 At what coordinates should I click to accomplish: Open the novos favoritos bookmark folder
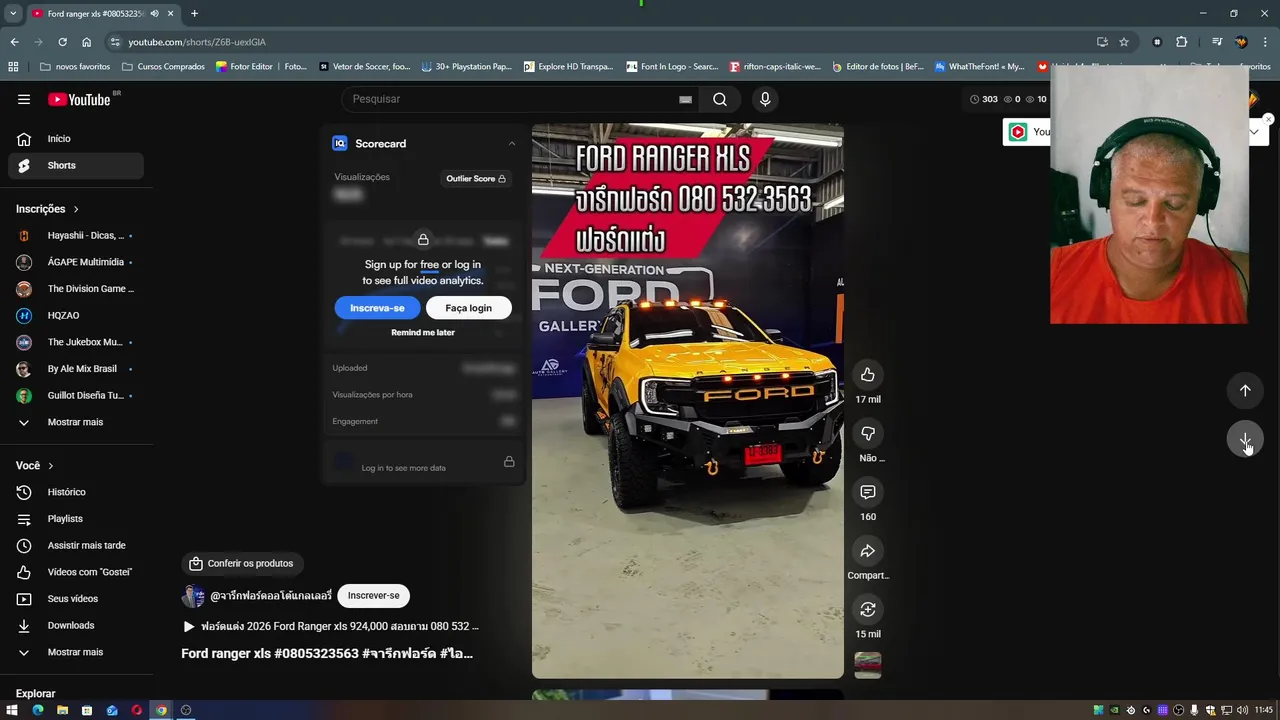tap(75, 67)
